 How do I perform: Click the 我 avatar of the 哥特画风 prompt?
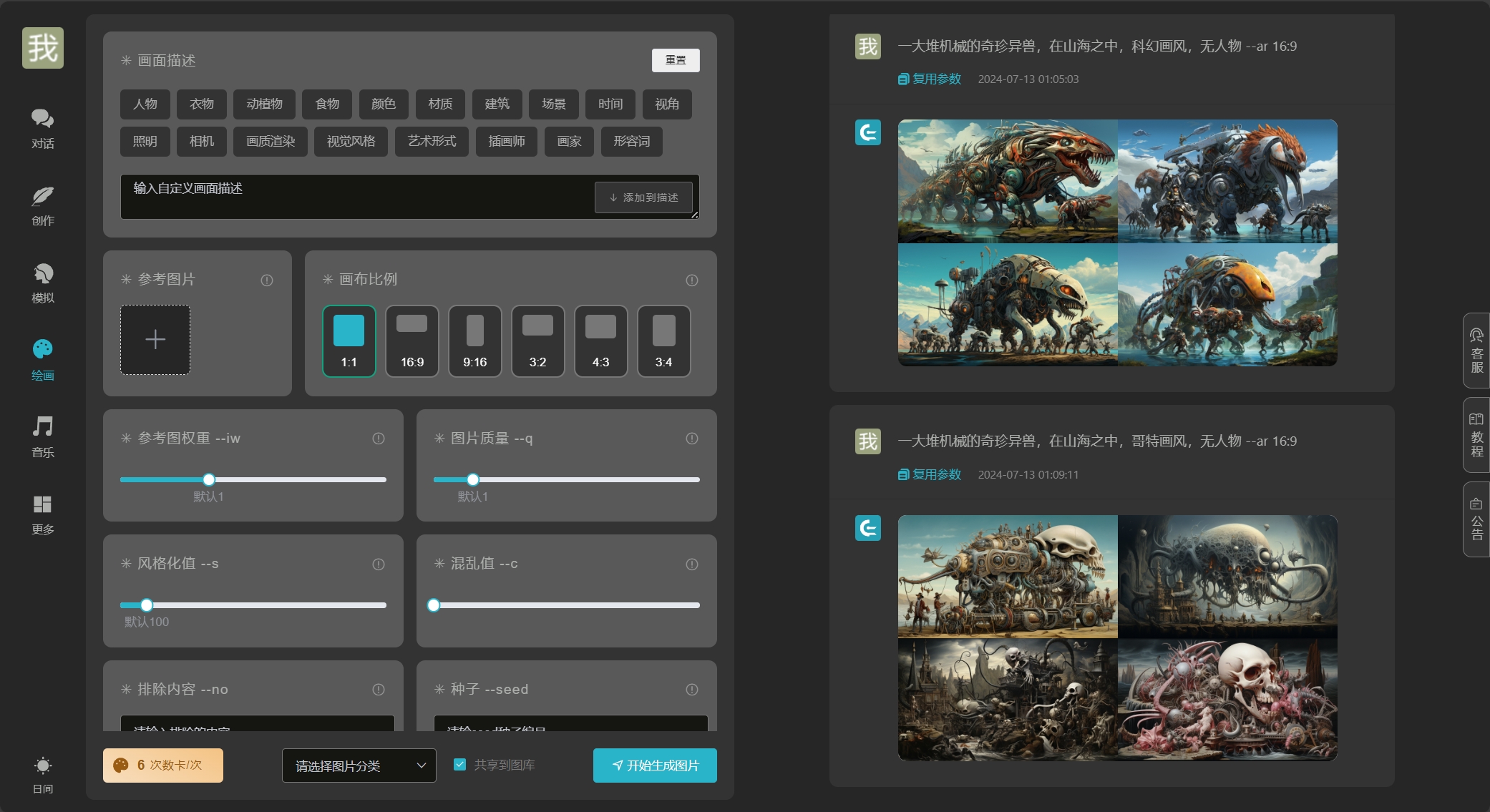click(868, 441)
